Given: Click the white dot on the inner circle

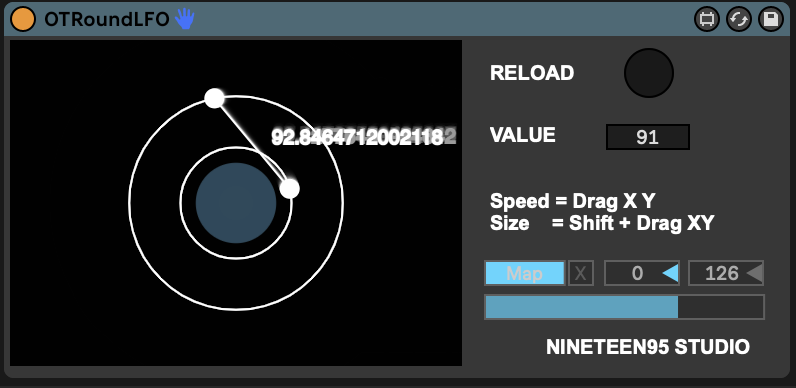Looking at the screenshot, I should pos(289,188).
